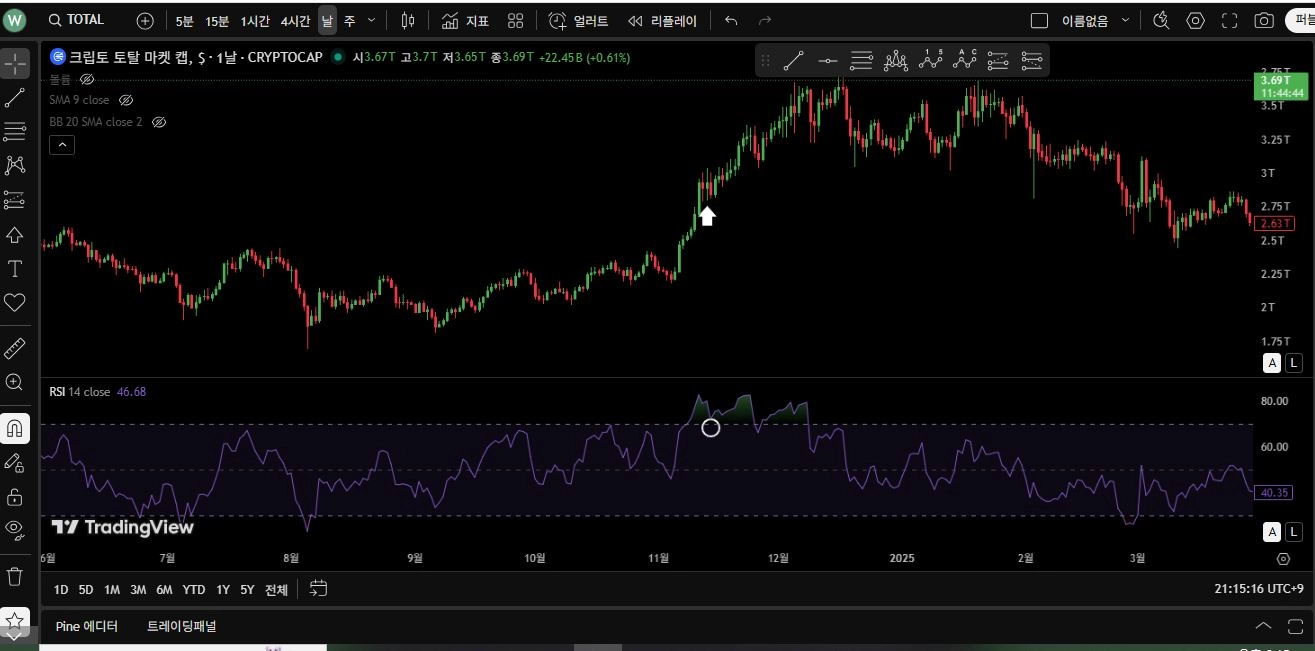
Task: Activate the magnet snap mode
Action: pos(15,429)
